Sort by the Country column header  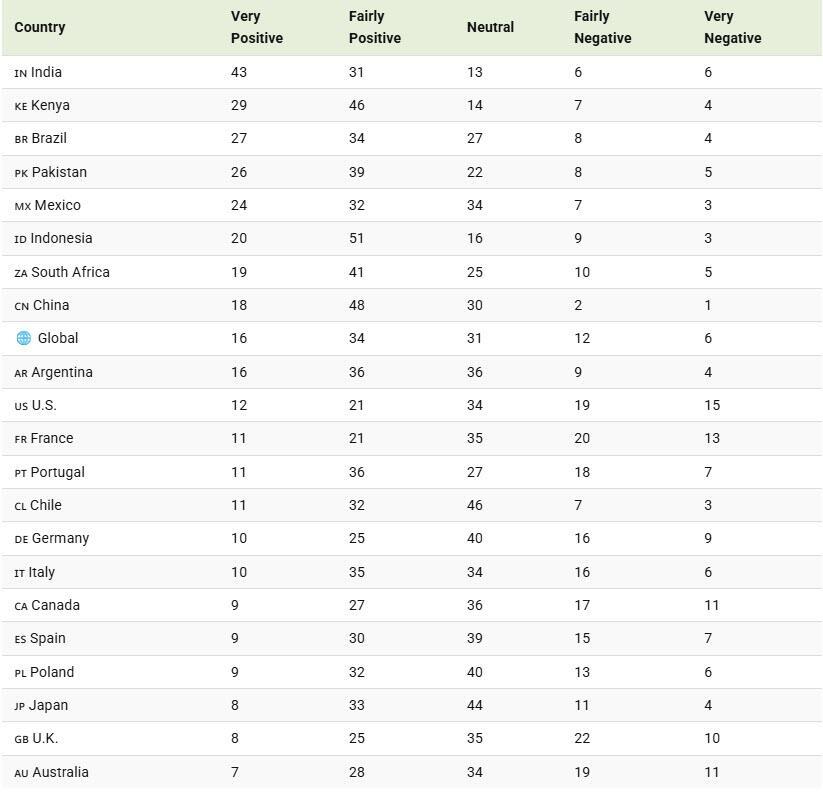[40, 27]
